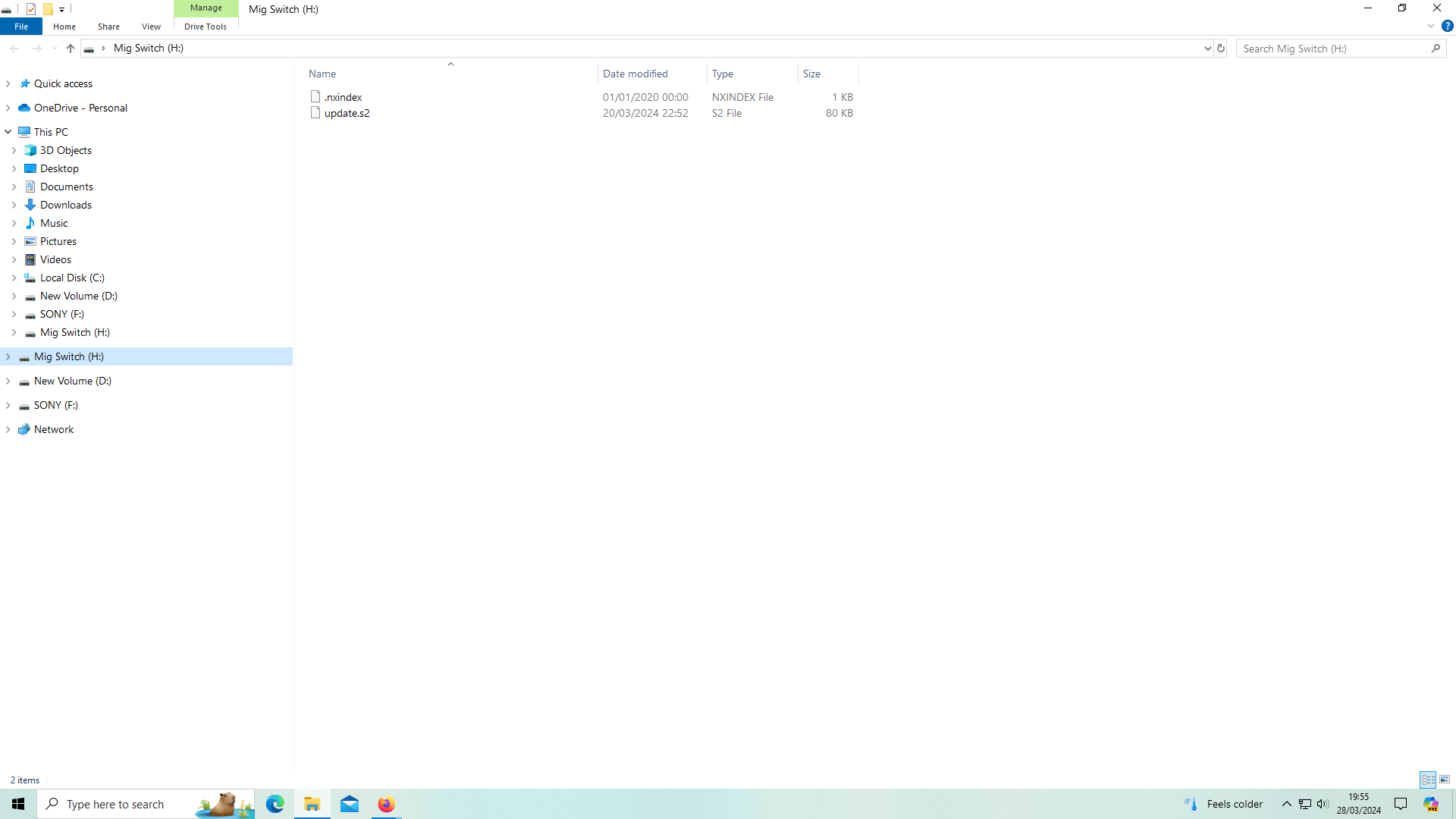This screenshot has height=819, width=1456.
Task: Click the Properties quick access toolbar icon
Action: (31, 9)
